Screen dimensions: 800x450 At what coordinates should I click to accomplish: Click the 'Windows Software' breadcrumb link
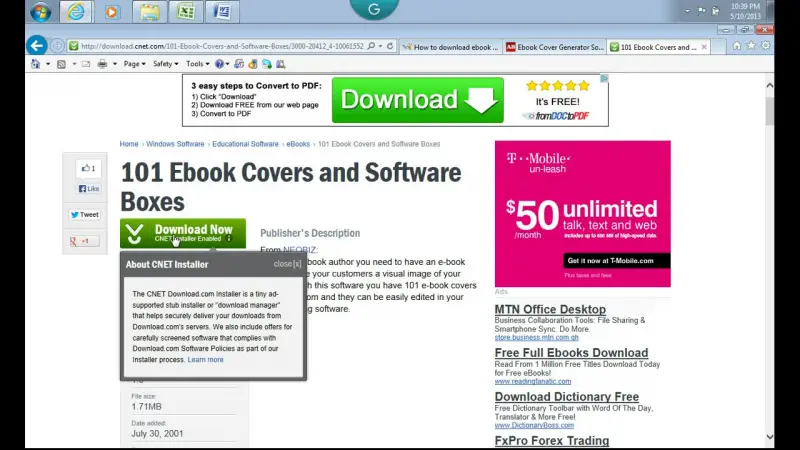coord(175,144)
